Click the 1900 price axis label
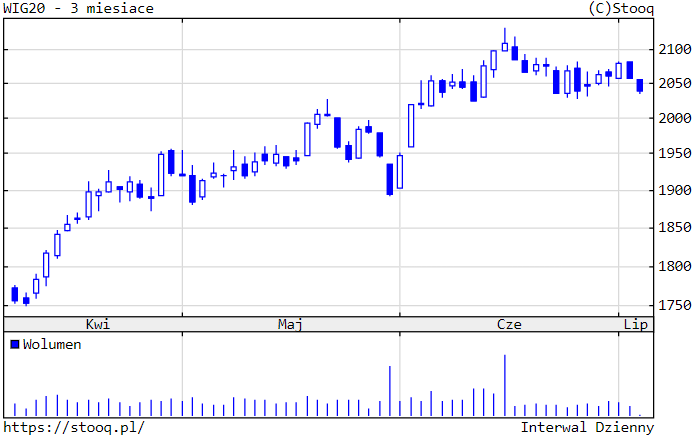Image resolution: width=696 pixels, height=440 pixels. point(675,190)
